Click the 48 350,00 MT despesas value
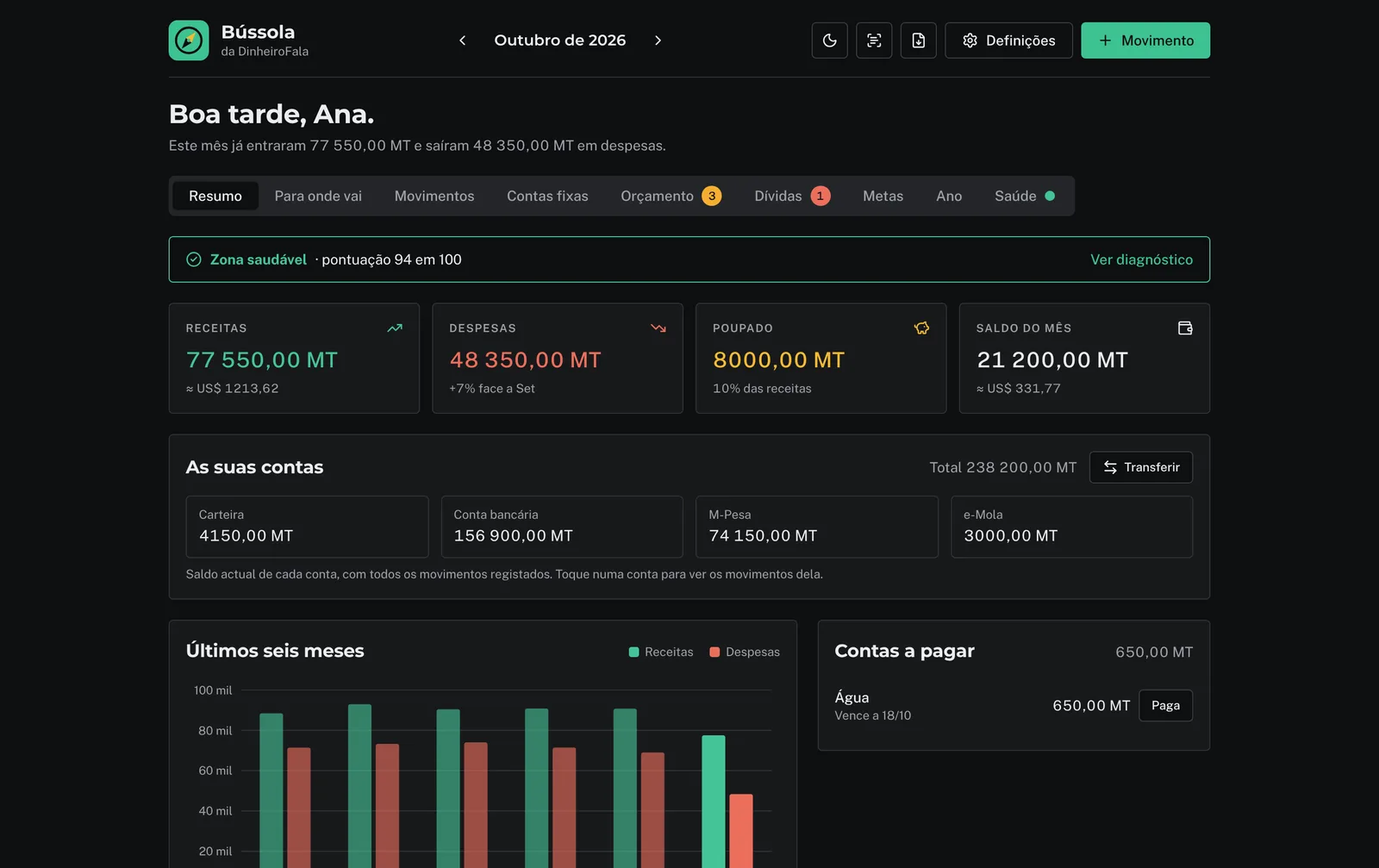 [526, 359]
